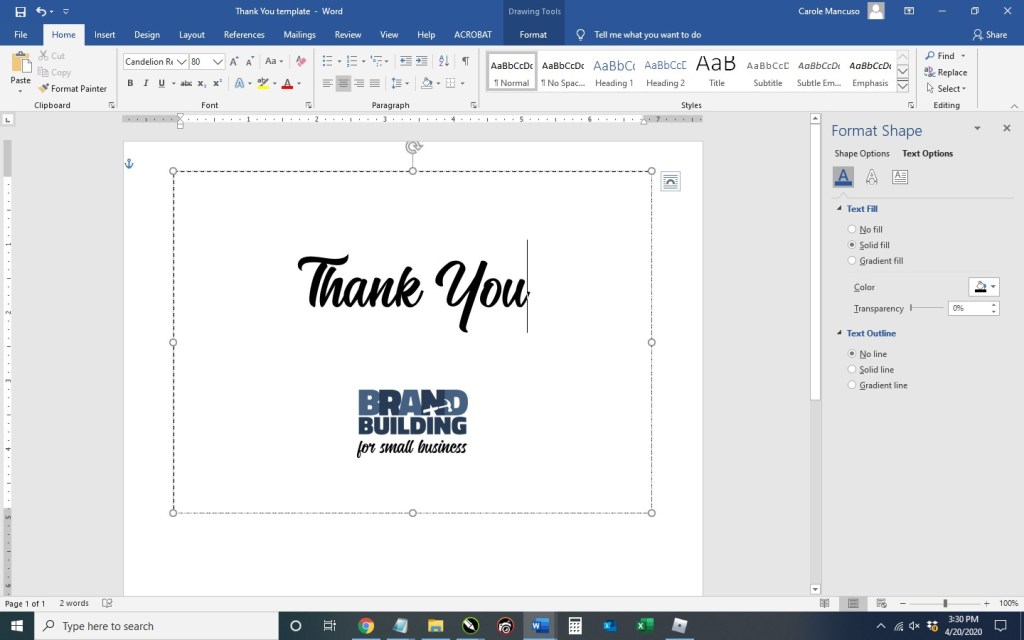Click the Windows taskbar search box
The image size is (1024, 640).
pos(160,626)
